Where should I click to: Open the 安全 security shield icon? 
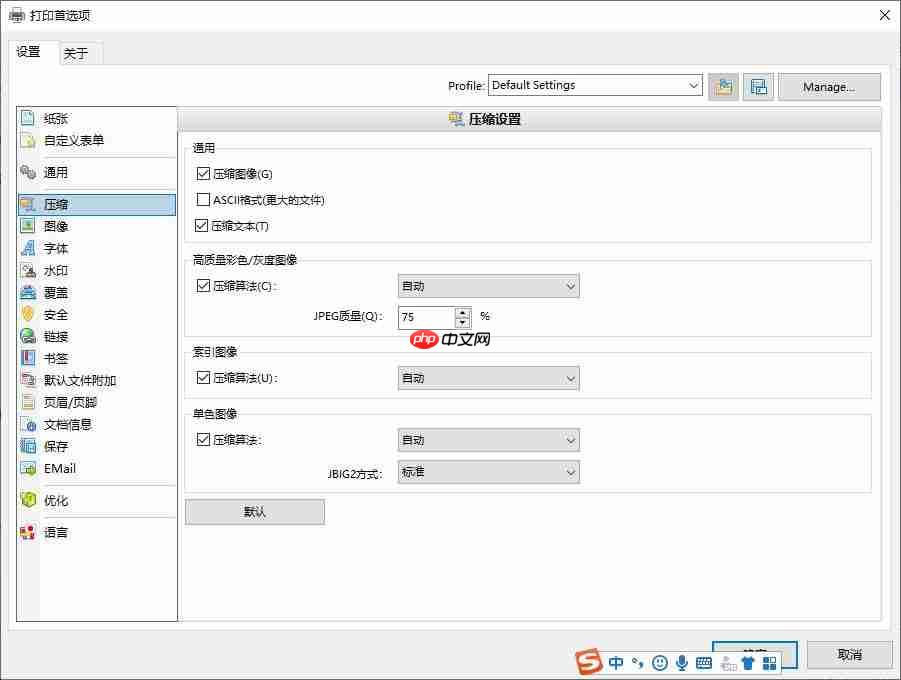(28, 314)
